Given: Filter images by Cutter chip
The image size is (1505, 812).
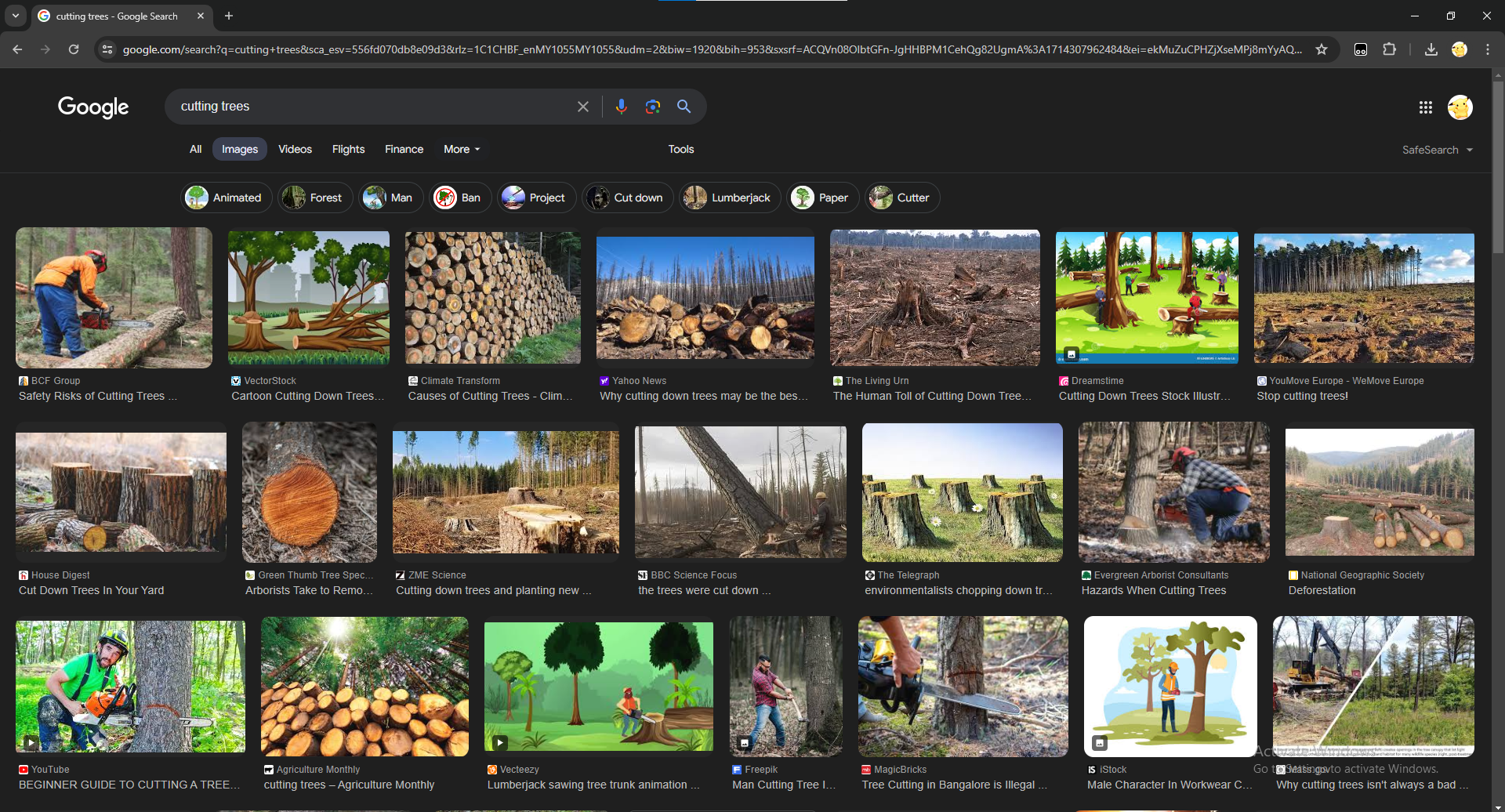Looking at the screenshot, I should 902,198.
